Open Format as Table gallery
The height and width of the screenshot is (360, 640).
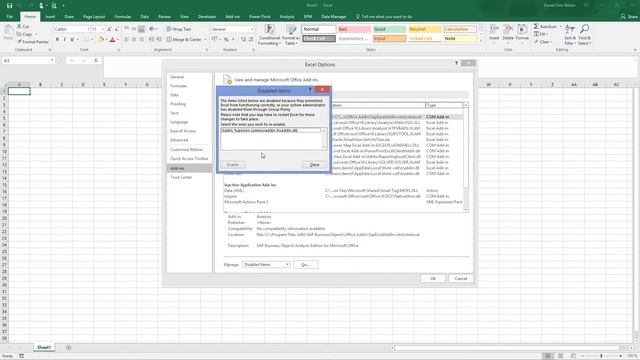click(291, 35)
